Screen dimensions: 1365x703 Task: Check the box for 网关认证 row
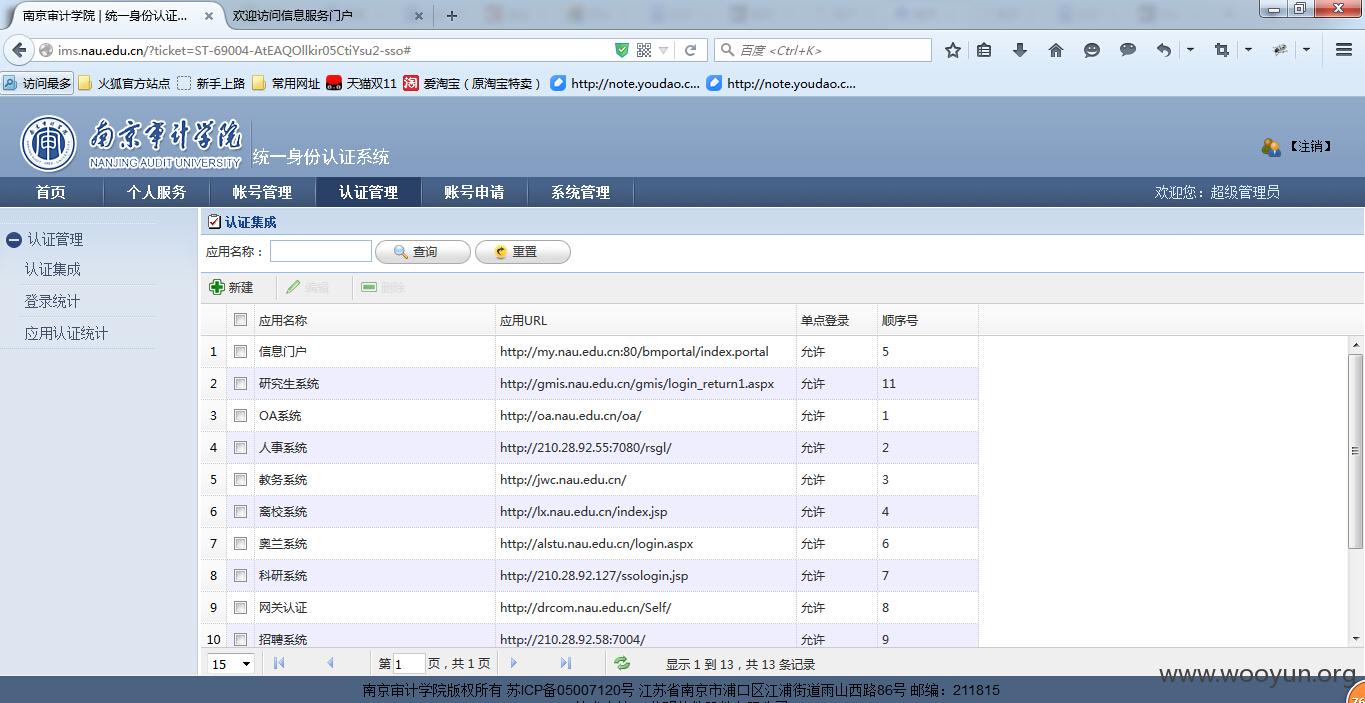(240, 608)
